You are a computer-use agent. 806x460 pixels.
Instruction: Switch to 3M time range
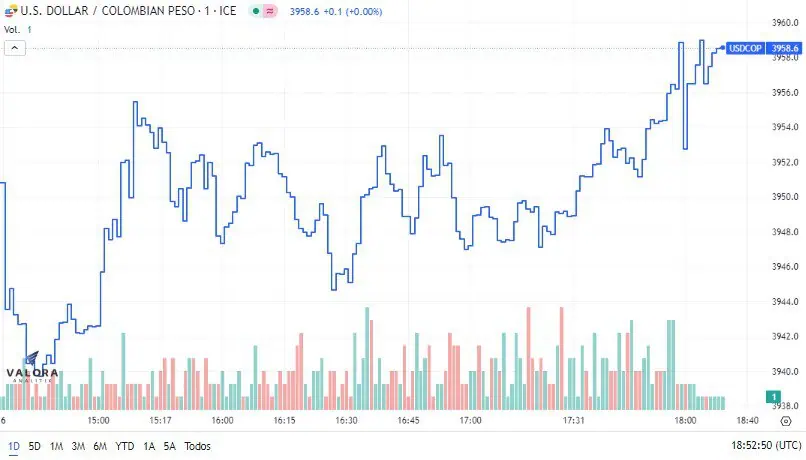[78, 446]
